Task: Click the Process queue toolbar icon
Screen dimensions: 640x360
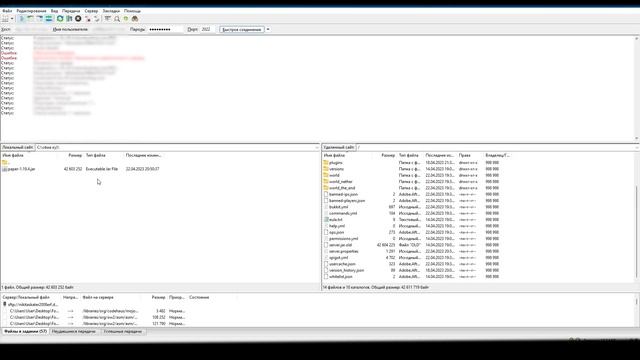Action: click(69, 19)
